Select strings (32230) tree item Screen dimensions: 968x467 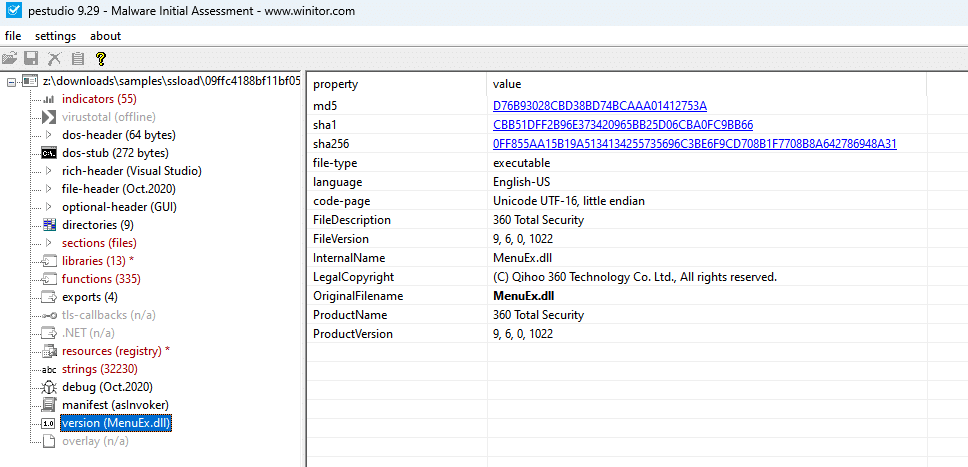(x=100, y=369)
